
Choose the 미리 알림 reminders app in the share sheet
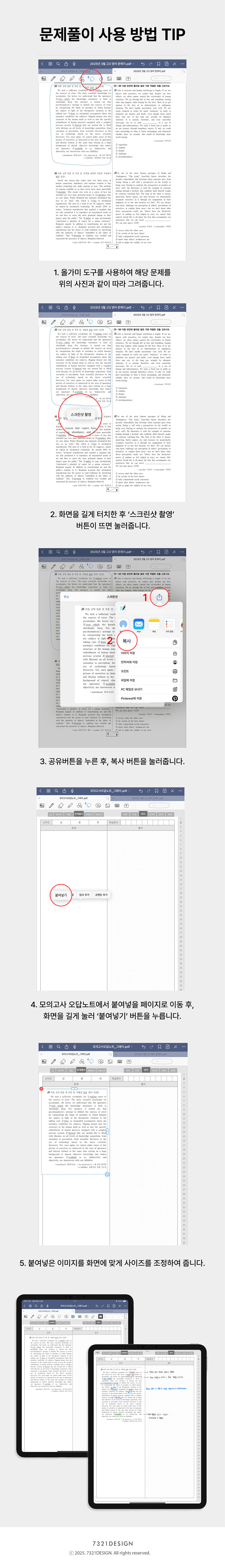click(169, 625)
